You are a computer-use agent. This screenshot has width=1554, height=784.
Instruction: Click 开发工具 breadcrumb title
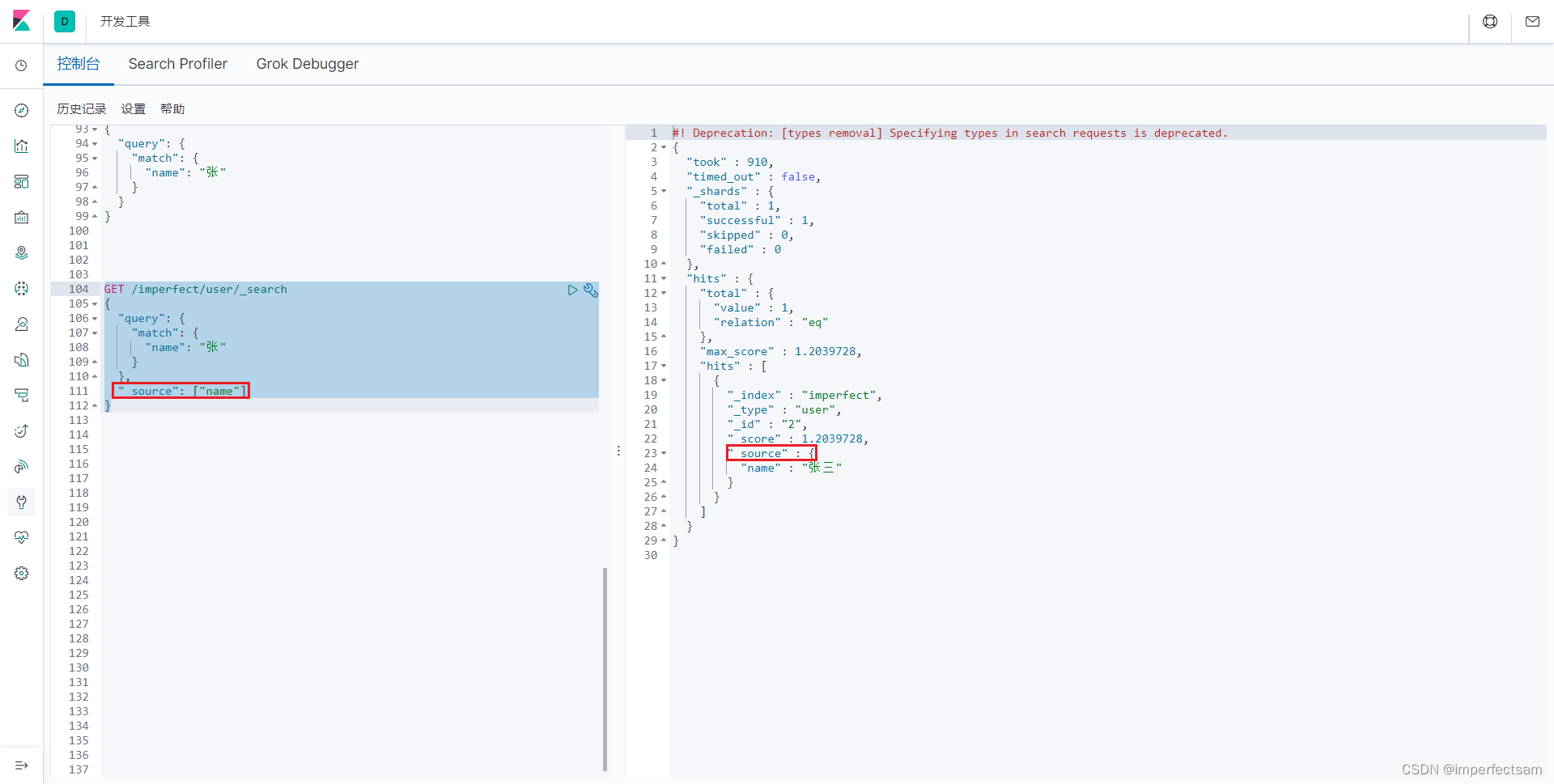[x=125, y=22]
